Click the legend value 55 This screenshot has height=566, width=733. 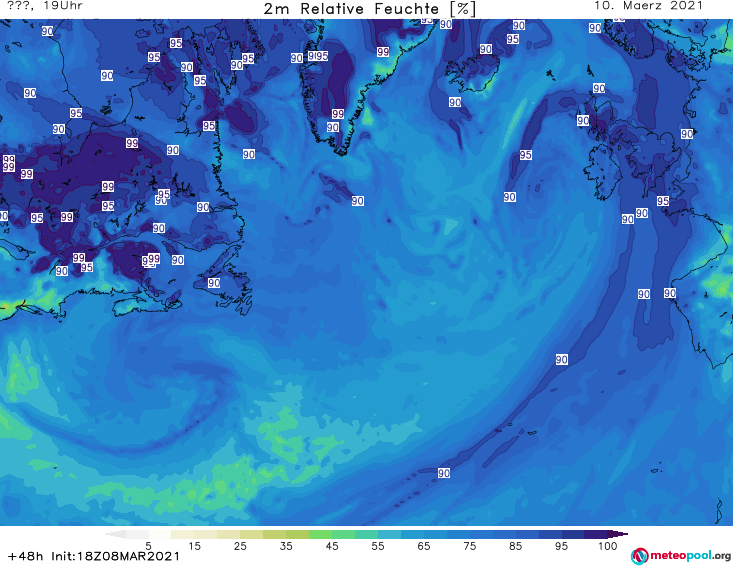point(378,546)
